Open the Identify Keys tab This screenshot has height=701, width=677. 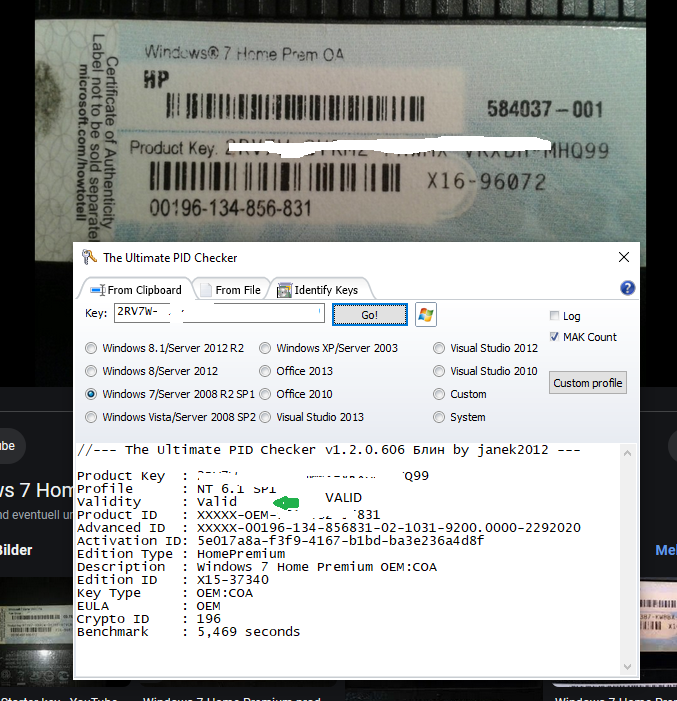318,290
